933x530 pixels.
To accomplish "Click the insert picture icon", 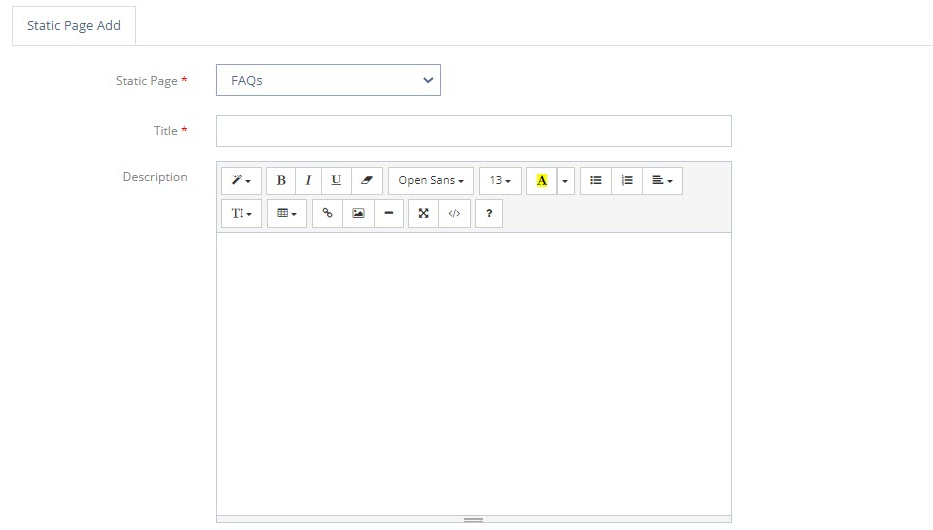I will coord(358,214).
